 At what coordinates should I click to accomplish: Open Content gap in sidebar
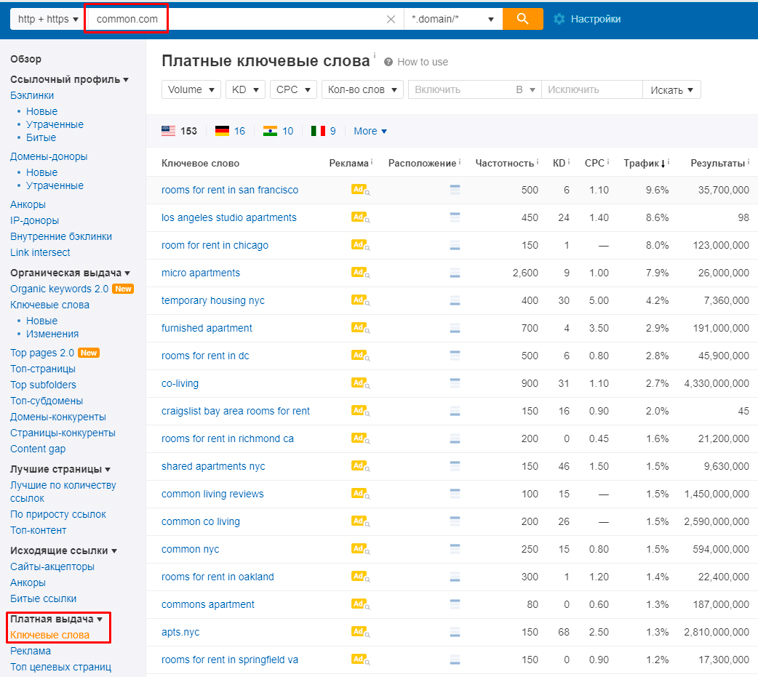pyautogui.click(x=38, y=449)
